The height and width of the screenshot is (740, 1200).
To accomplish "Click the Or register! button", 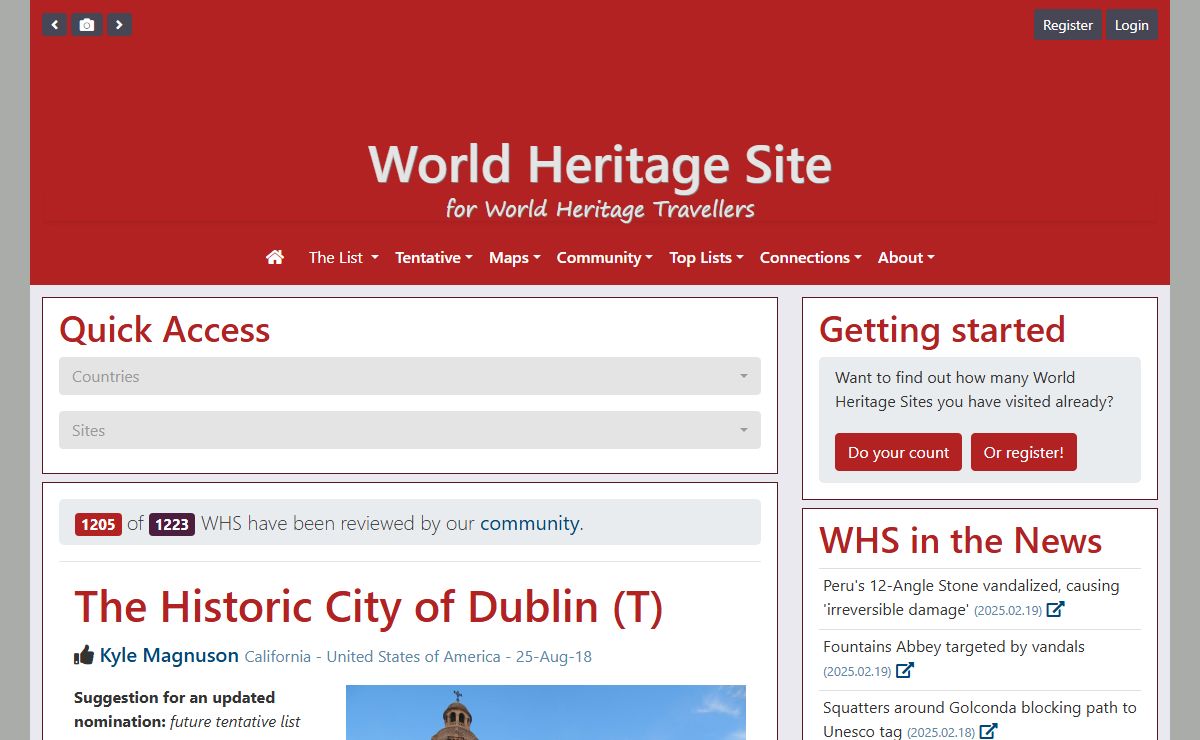I will (x=1024, y=452).
